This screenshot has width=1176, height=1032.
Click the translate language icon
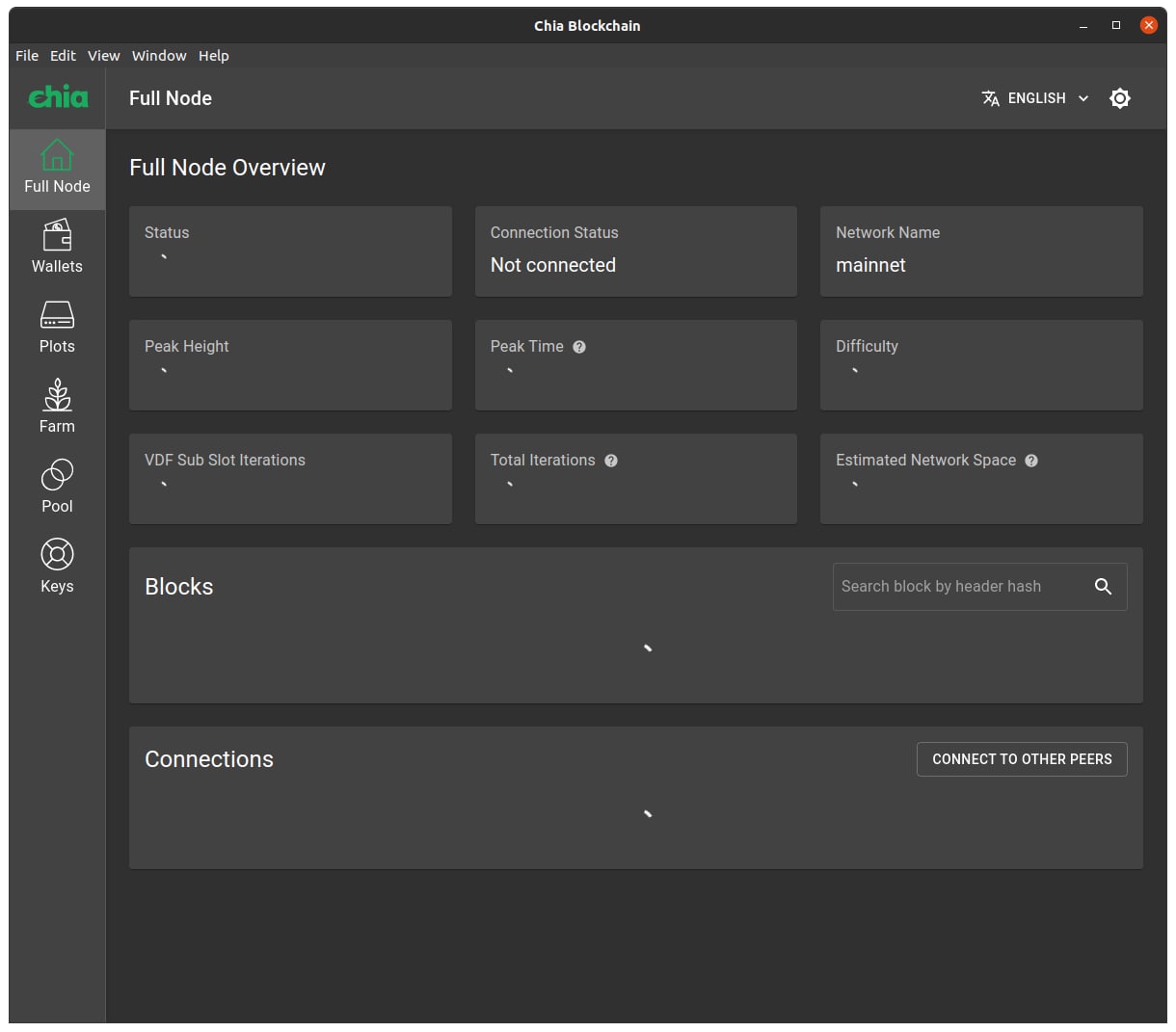coord(990,98)
